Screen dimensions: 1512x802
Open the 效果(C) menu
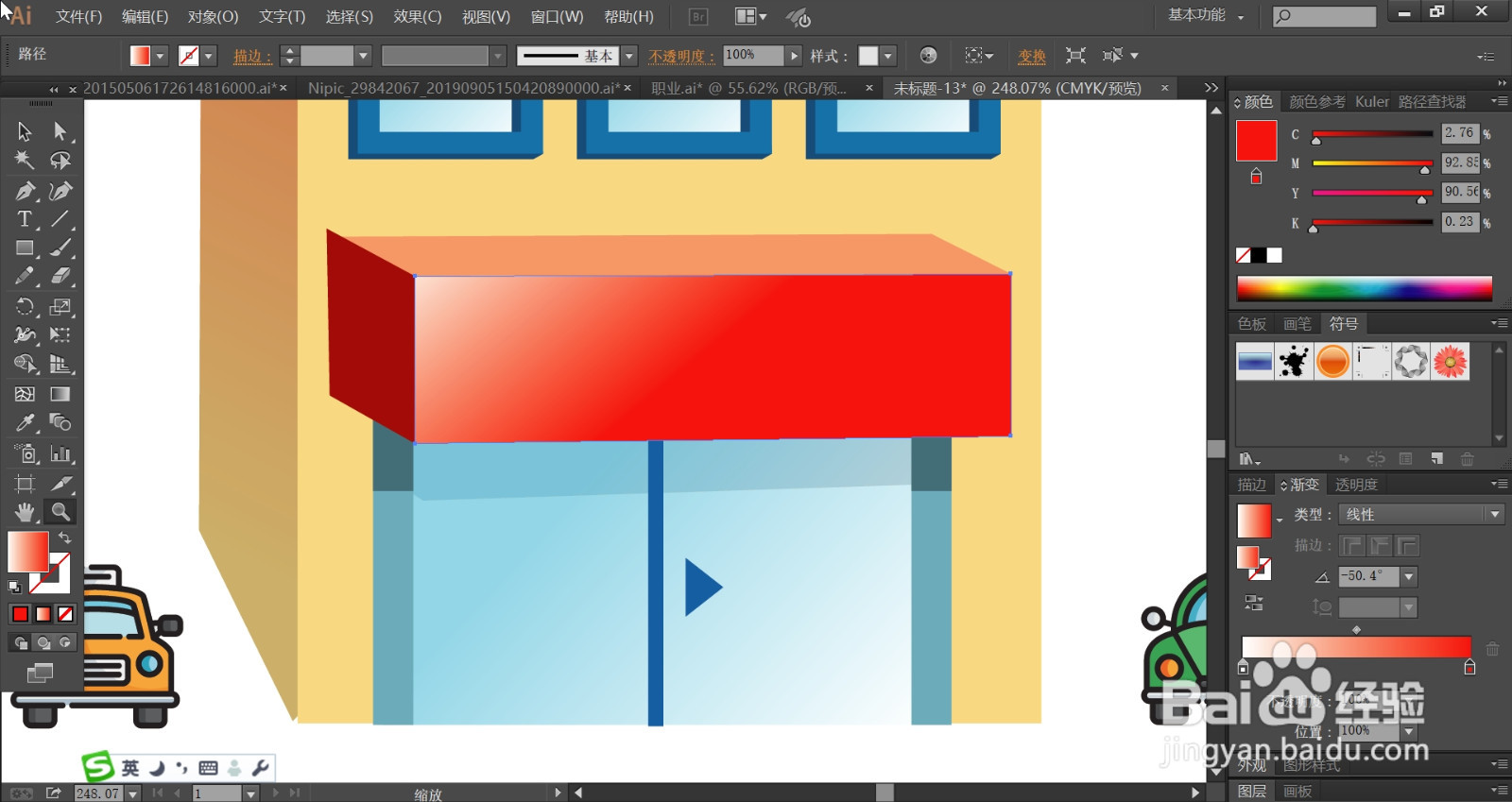[x=417, y=17]
